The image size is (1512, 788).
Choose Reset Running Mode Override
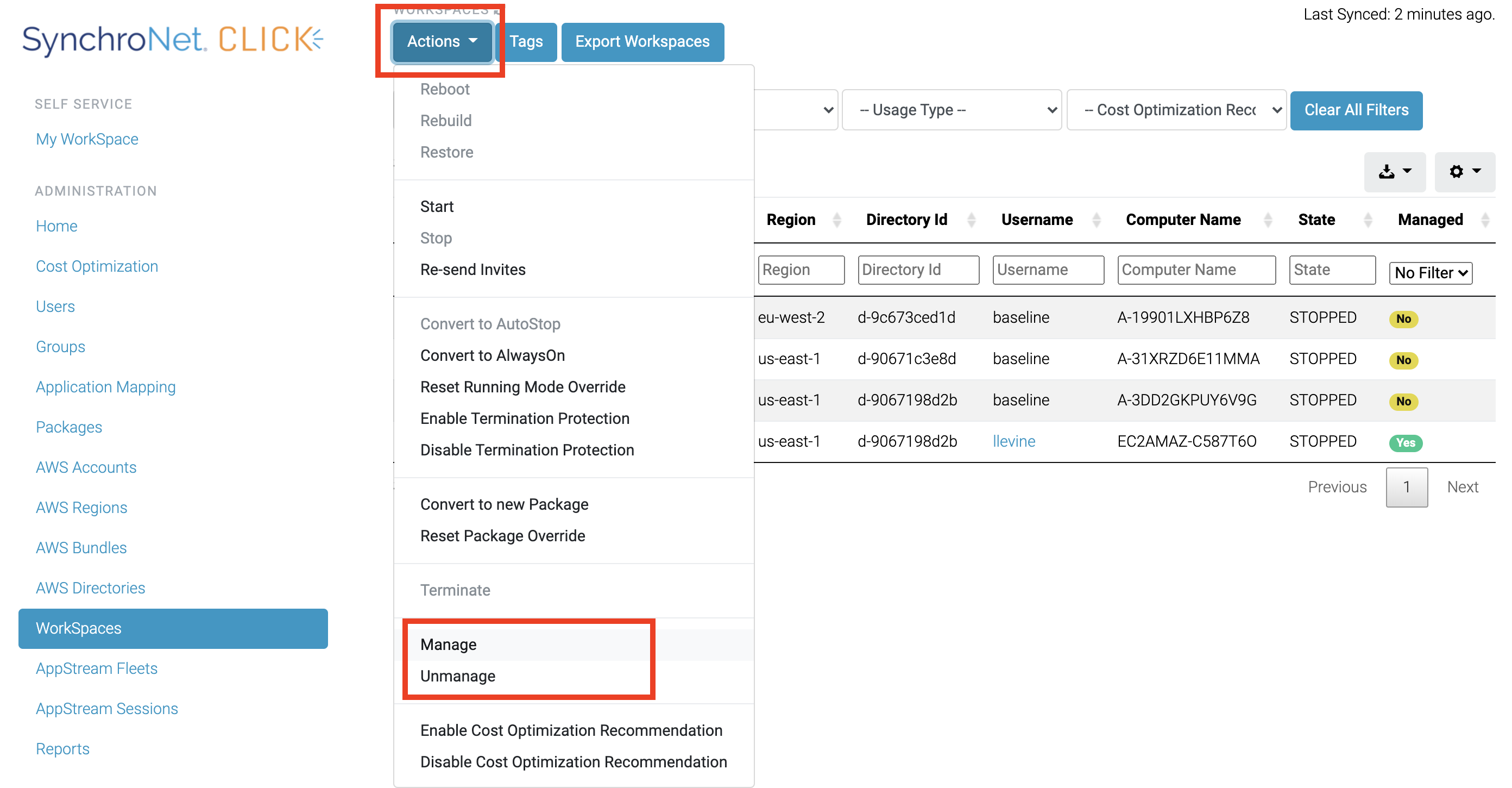pyautogui.click(x=522, y=387)
